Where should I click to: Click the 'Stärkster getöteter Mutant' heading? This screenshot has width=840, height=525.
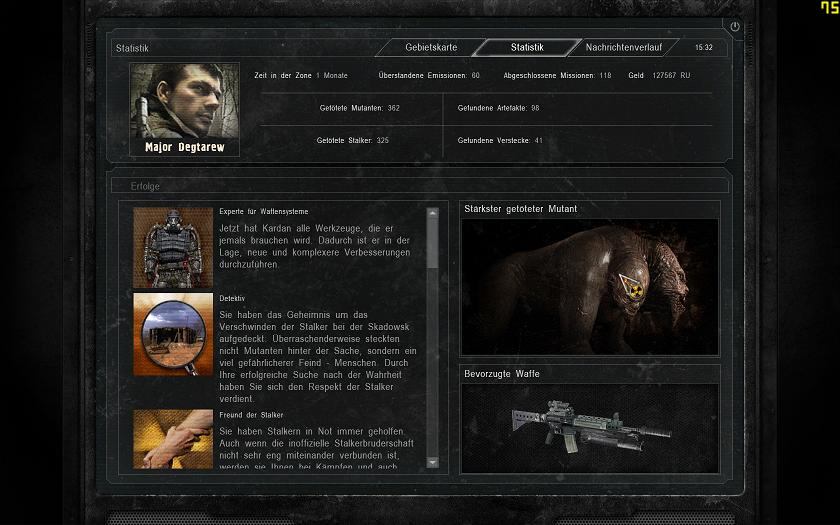point(521,209)
